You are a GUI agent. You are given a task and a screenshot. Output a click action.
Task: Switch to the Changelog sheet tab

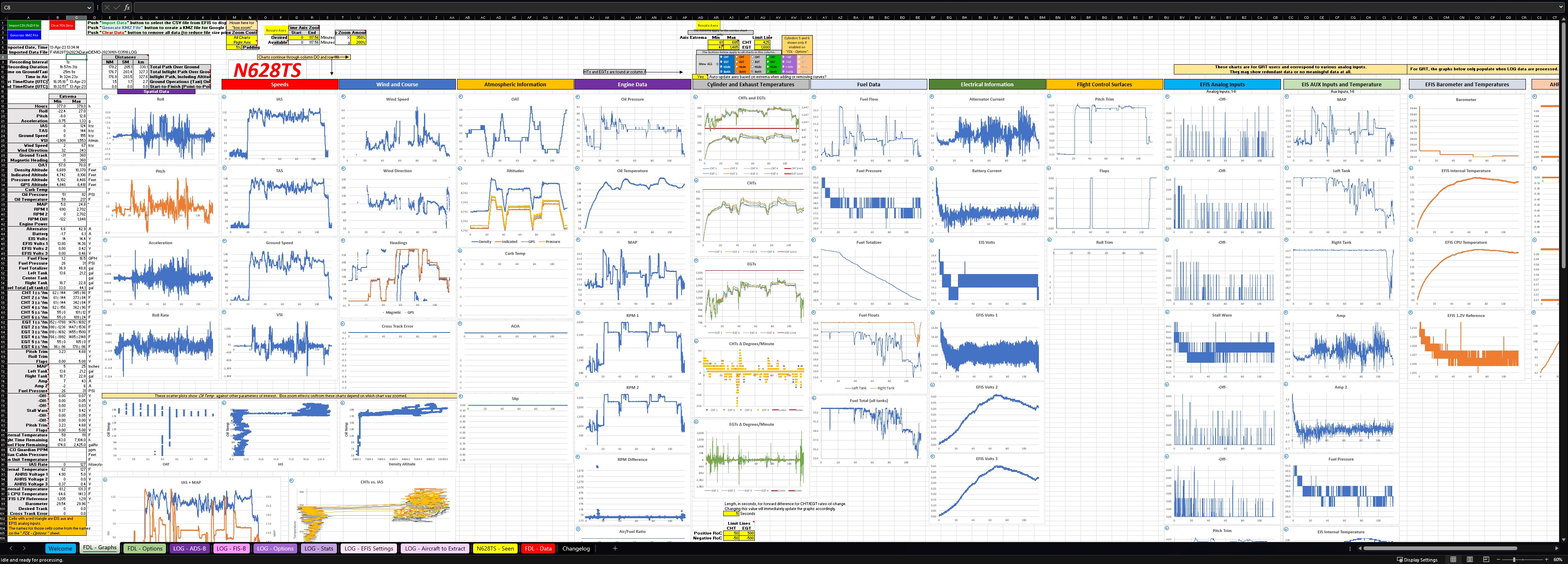(576, 548)
